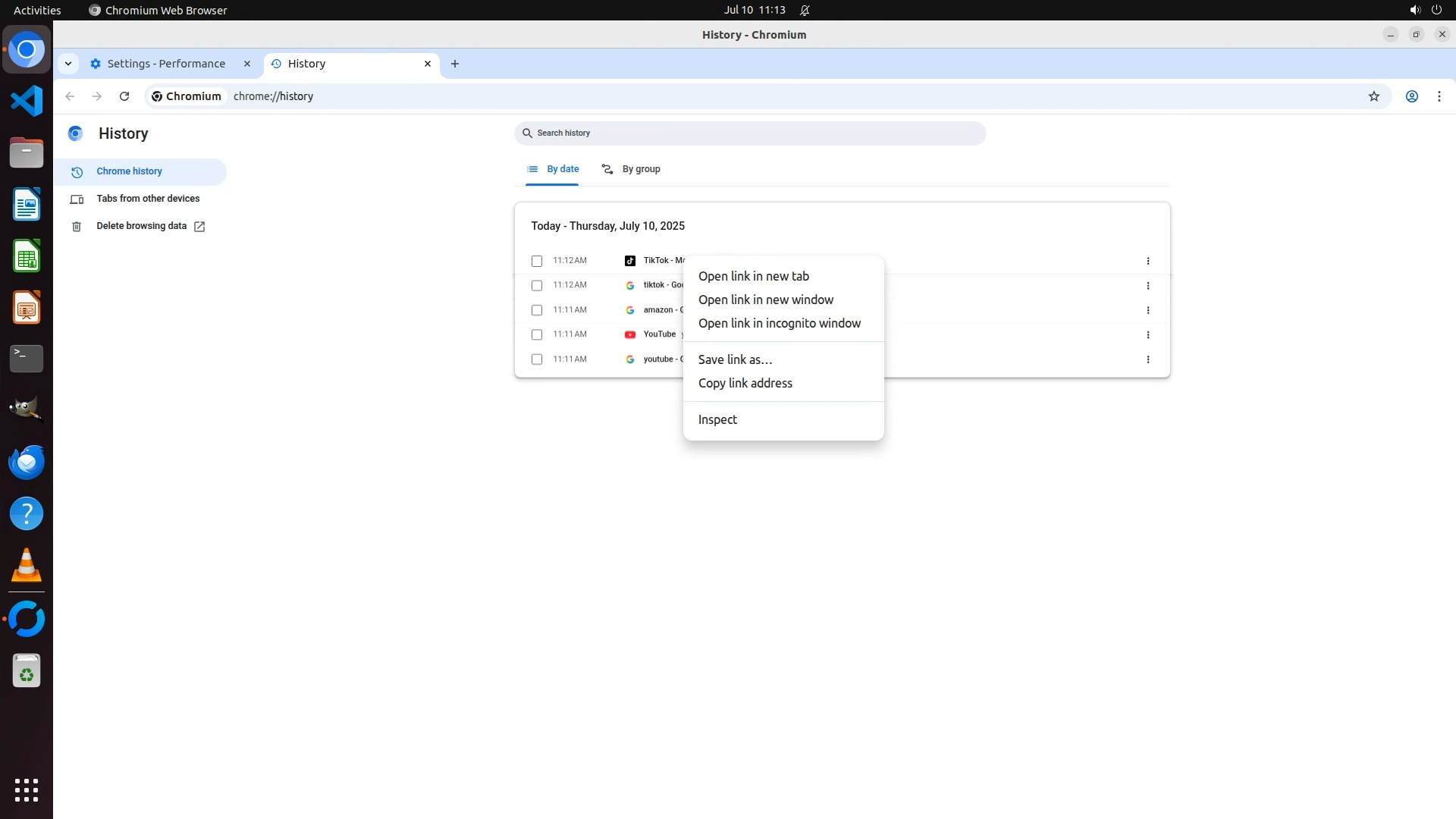Click the Search history field
1456x819 pixels.
pos(751,133)
